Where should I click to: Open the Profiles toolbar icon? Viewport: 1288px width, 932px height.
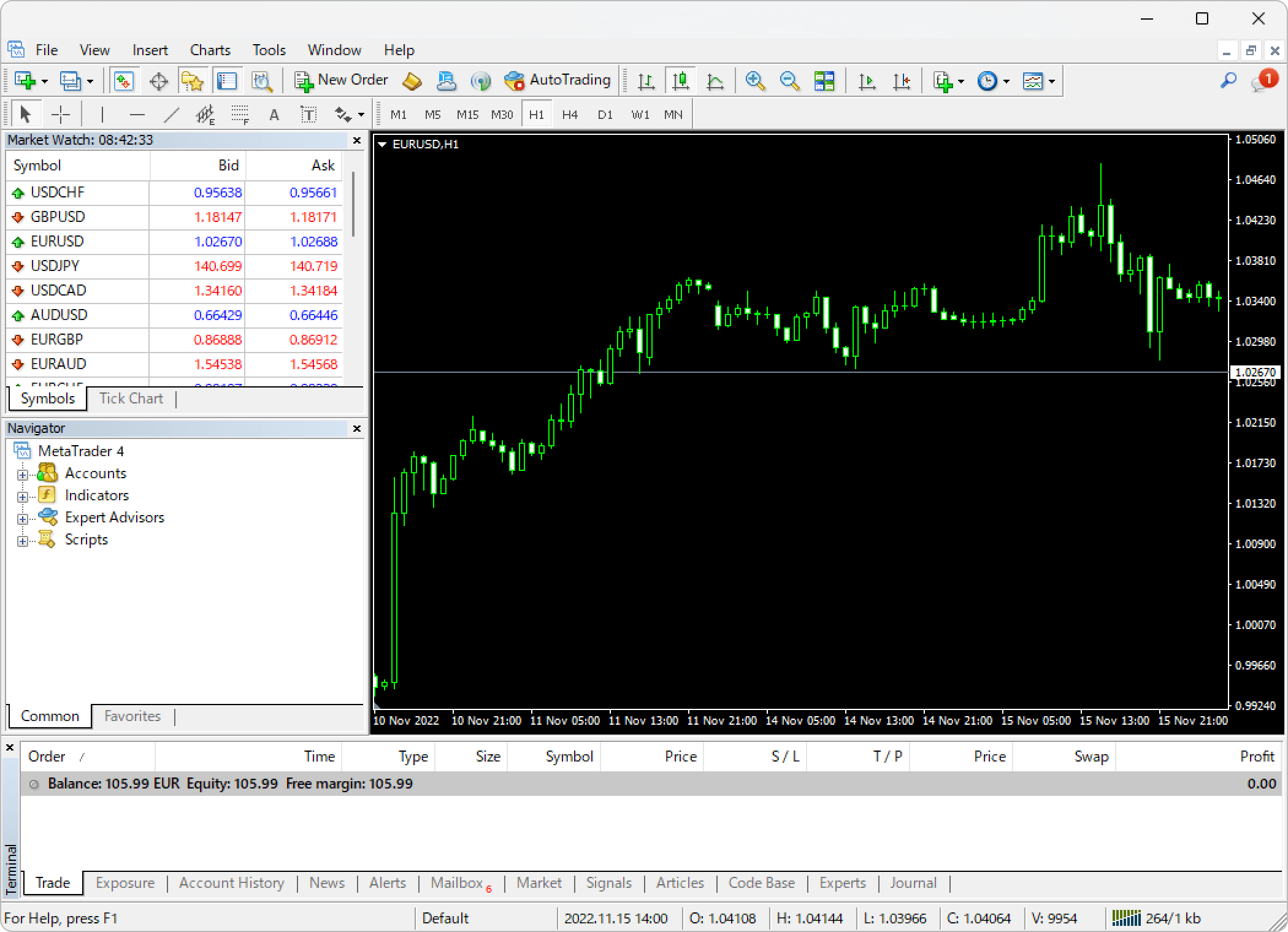[x=70, y=81]
